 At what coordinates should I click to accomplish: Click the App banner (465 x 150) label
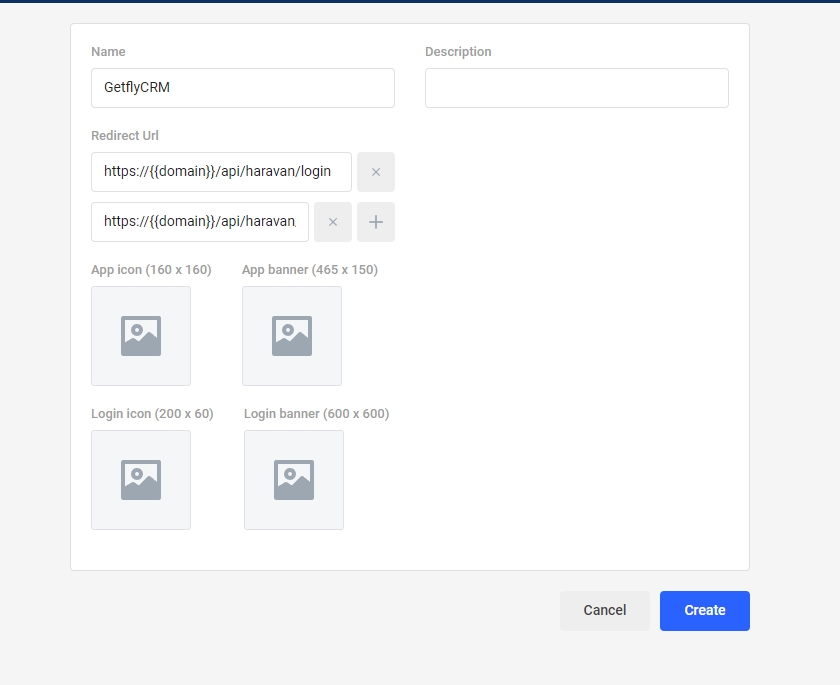(310, 270)
